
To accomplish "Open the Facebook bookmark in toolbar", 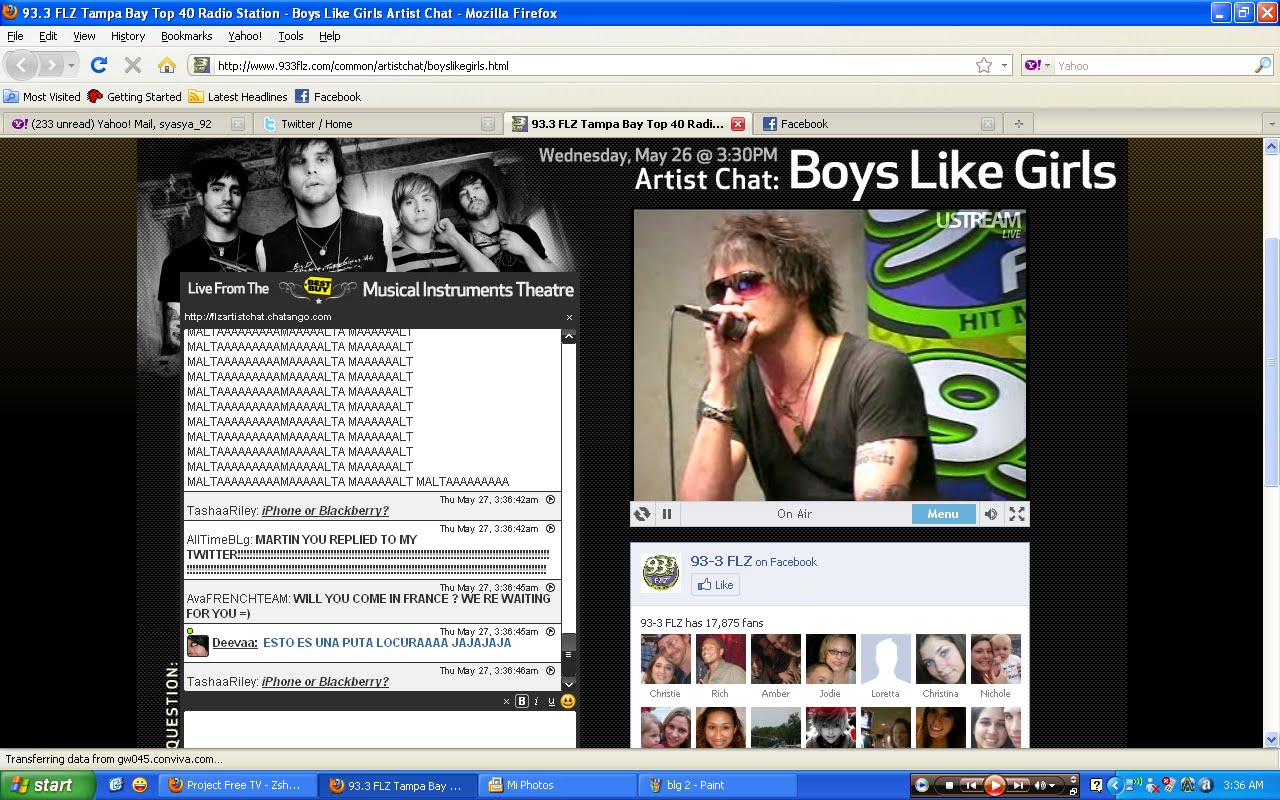I will coord(327,97).
